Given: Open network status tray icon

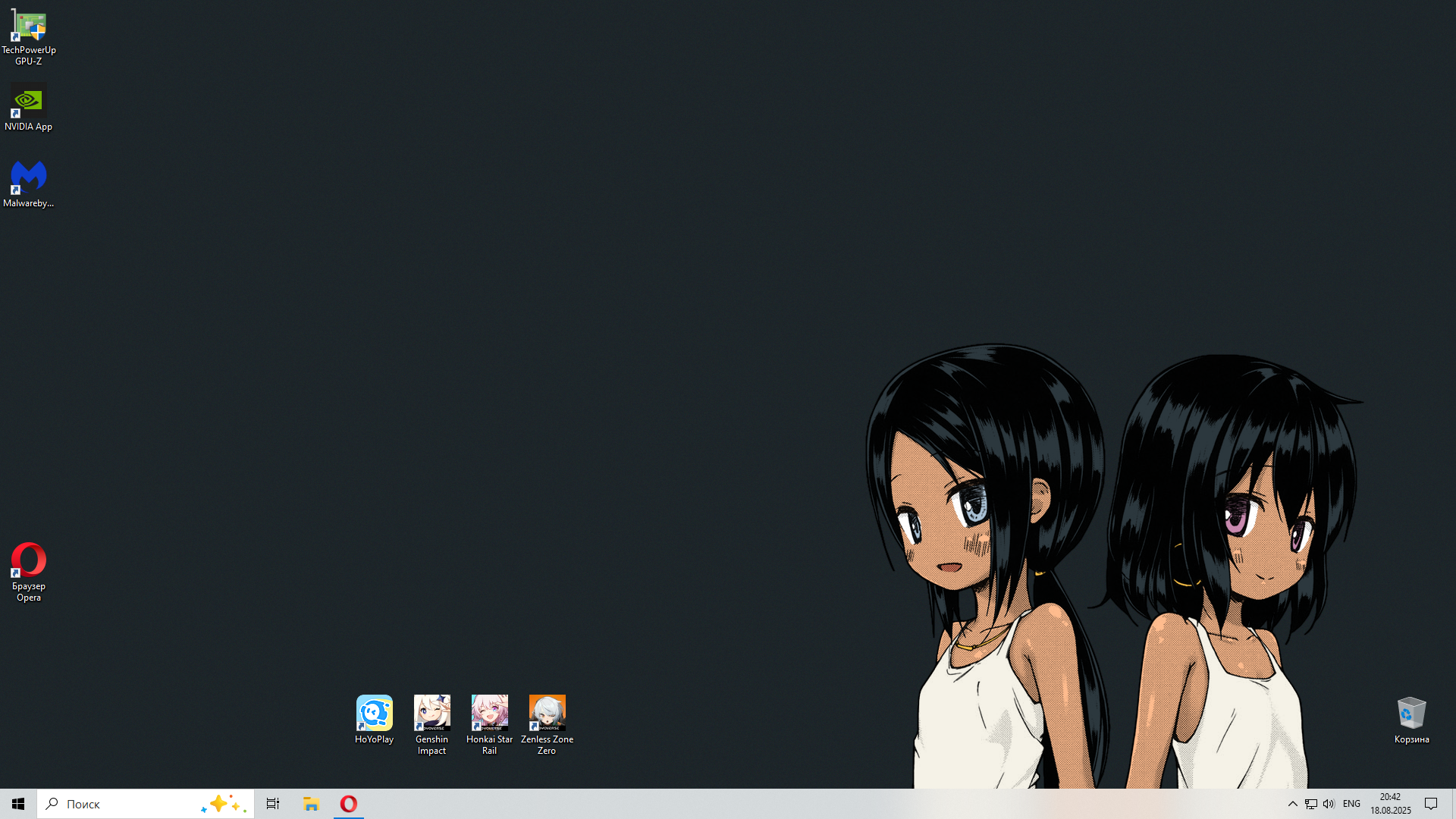Looking at the screenshot, I should pyautogui.click(x=1311, y=804).
